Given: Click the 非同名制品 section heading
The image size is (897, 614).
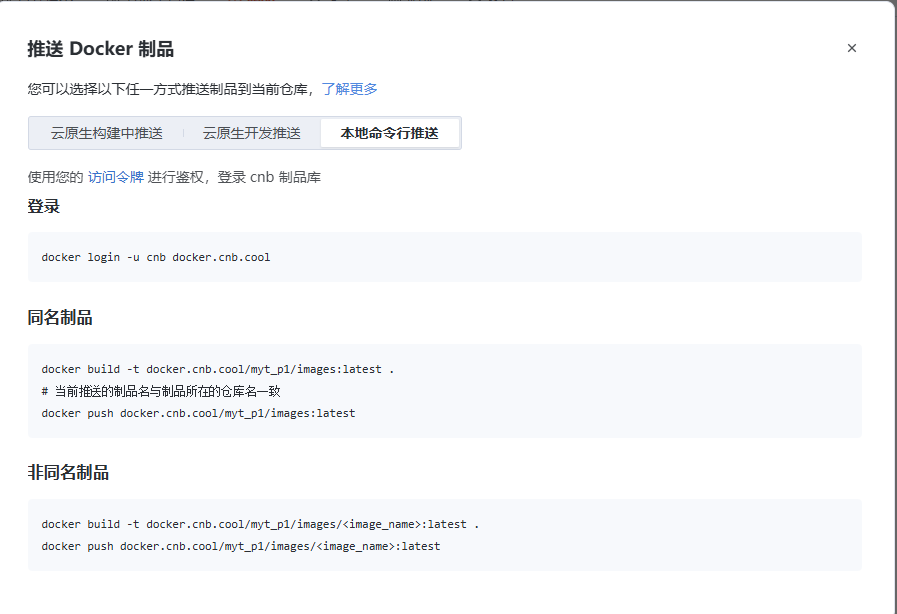Looking at the screenshot, I should pyautogui.click(x=68, y=473).
